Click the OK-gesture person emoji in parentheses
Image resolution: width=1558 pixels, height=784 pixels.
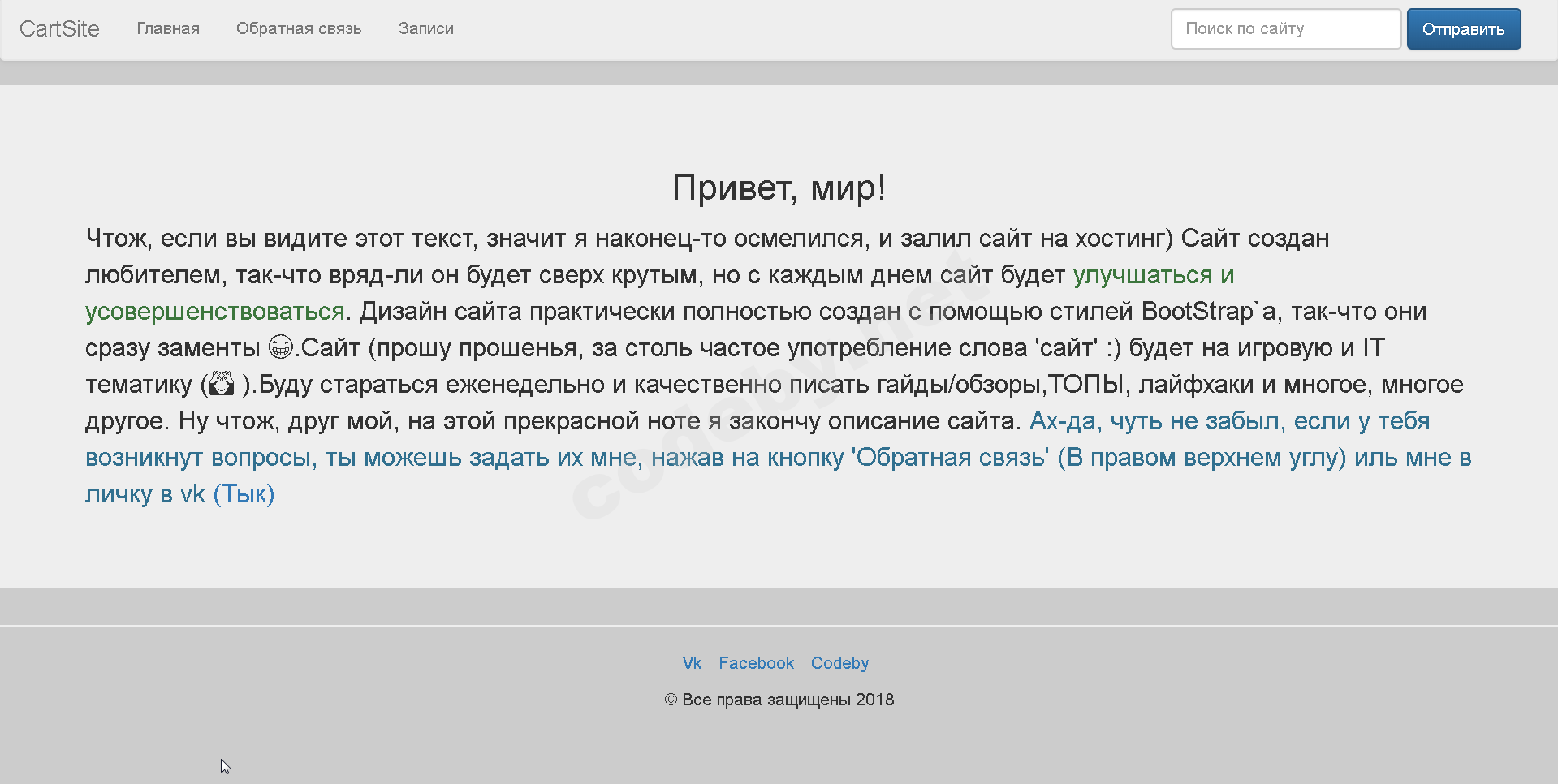click(222, 384)
